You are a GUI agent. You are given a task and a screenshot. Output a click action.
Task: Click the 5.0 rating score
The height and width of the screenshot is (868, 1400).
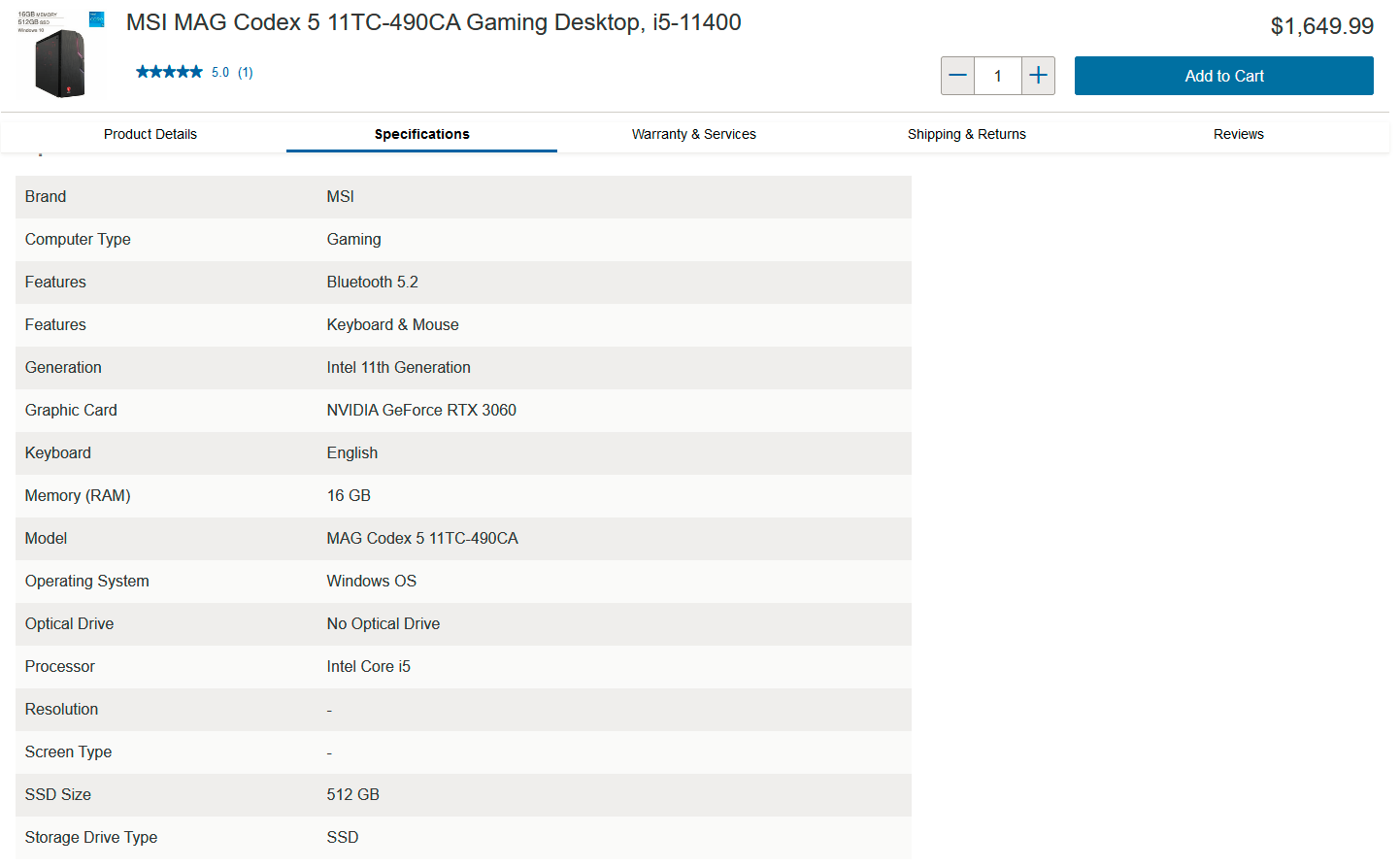220,73
